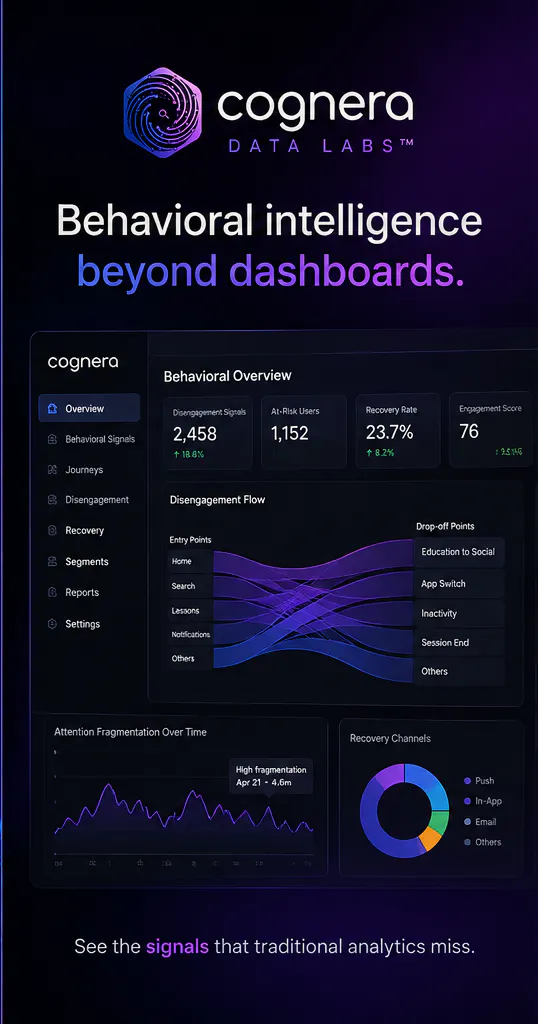The height and width of the screenshot is (1024, 538).
Task: Select the Disengagement Signals 2,458 card
Action: (208, 432)
